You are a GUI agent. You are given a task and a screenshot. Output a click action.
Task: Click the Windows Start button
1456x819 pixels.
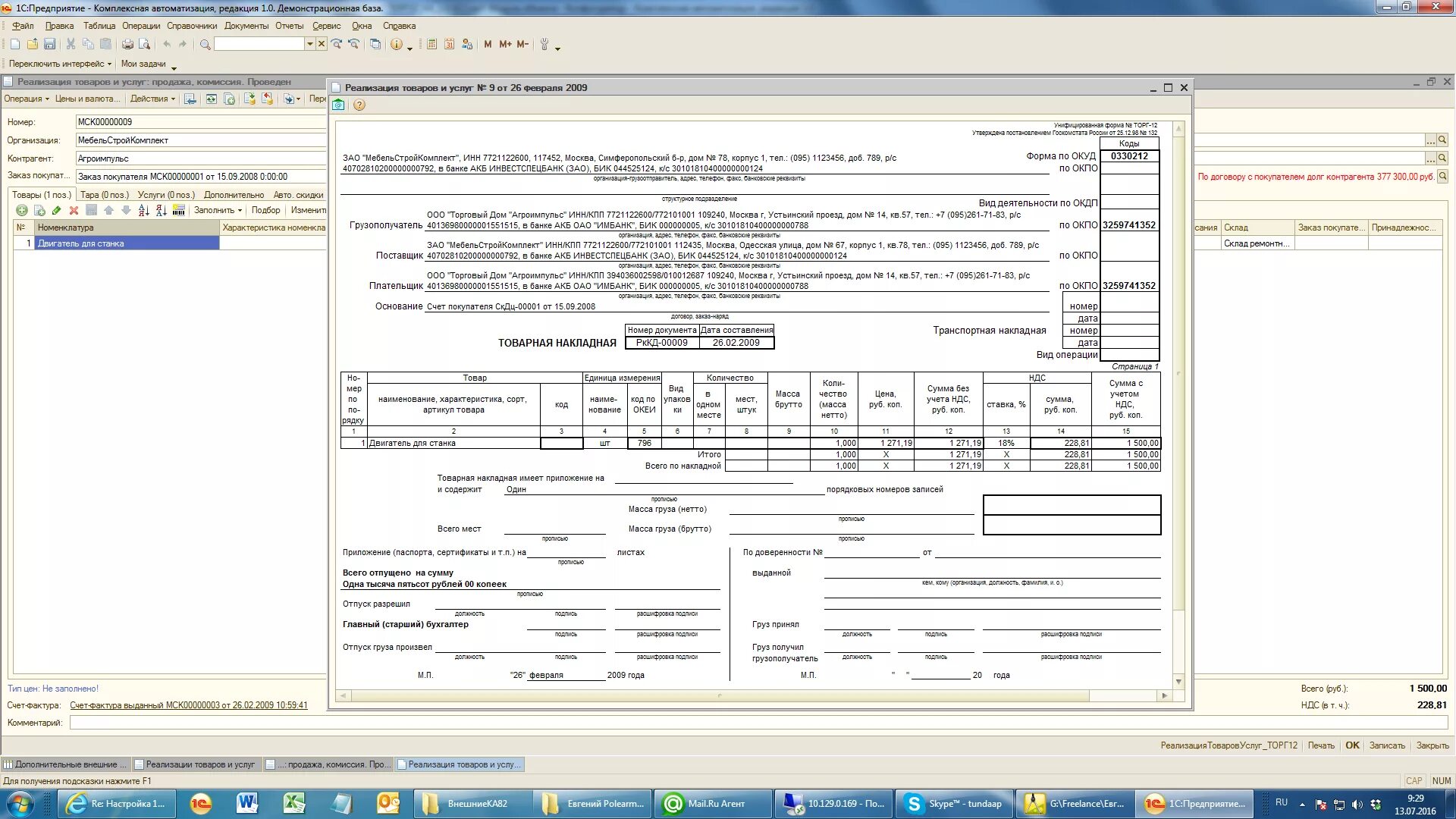pyautogui.click(x=20, y=803)
